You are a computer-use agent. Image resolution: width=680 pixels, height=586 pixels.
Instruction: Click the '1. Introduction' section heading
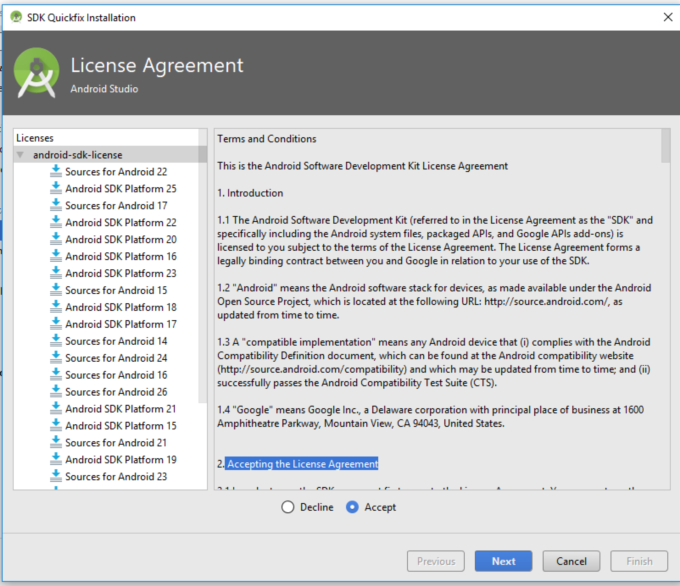pyautogui.click(x=250, y=193)
